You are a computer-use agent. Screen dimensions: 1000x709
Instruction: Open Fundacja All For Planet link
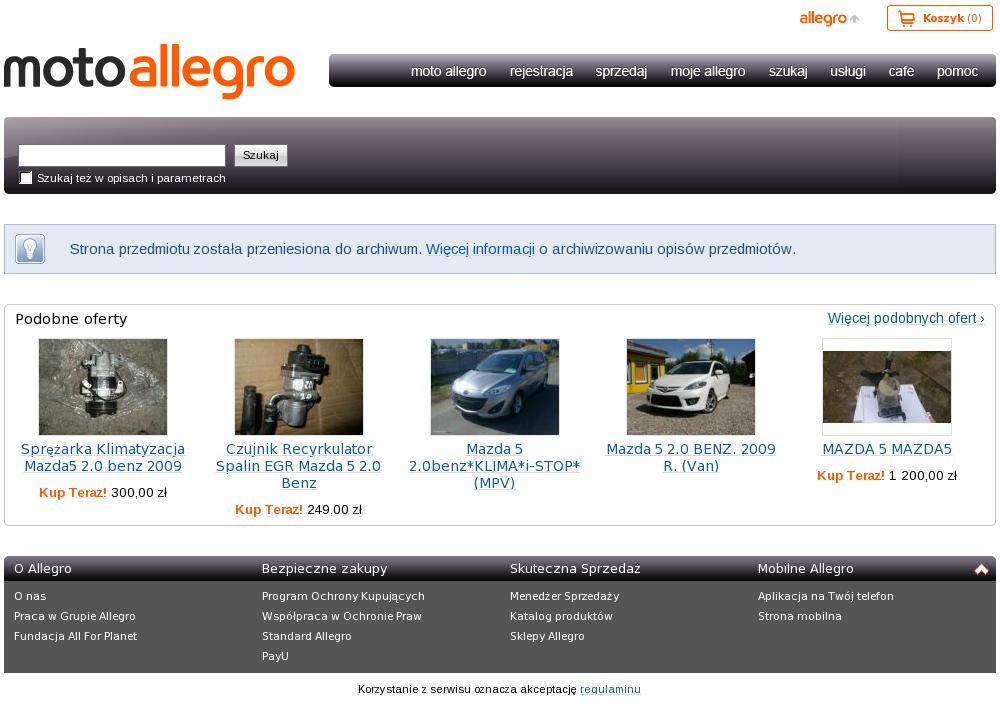click(x=75, y=636)
